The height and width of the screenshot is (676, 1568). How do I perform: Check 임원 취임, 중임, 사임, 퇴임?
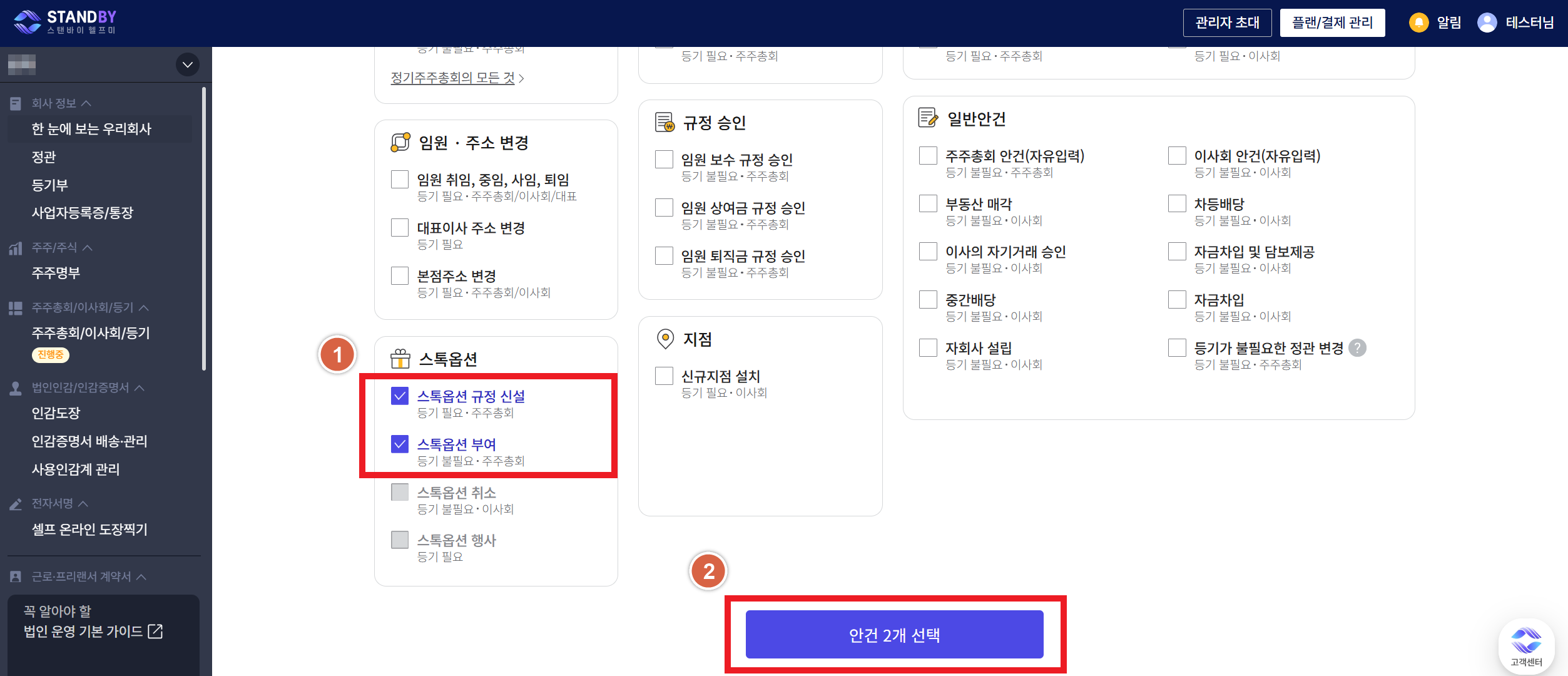(400, 179)
